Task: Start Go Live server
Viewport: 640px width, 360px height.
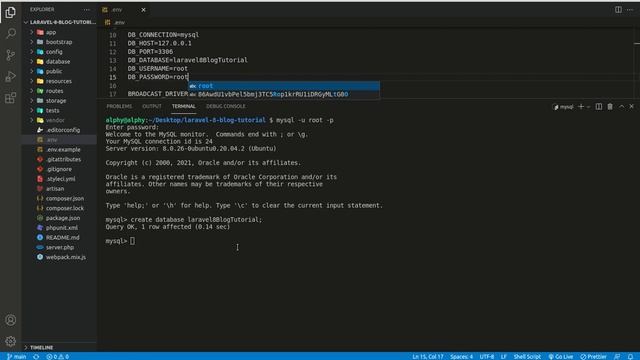Action: click(561, 356)
